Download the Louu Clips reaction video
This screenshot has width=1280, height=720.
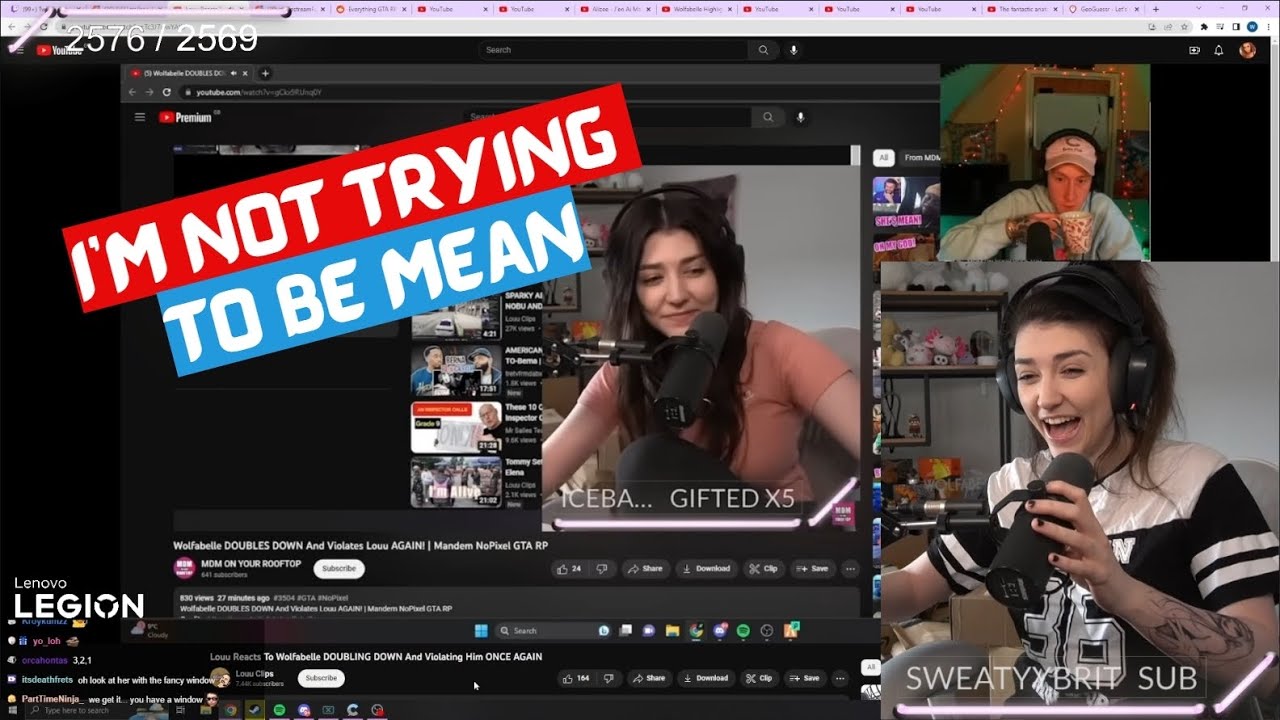point(706,678)
